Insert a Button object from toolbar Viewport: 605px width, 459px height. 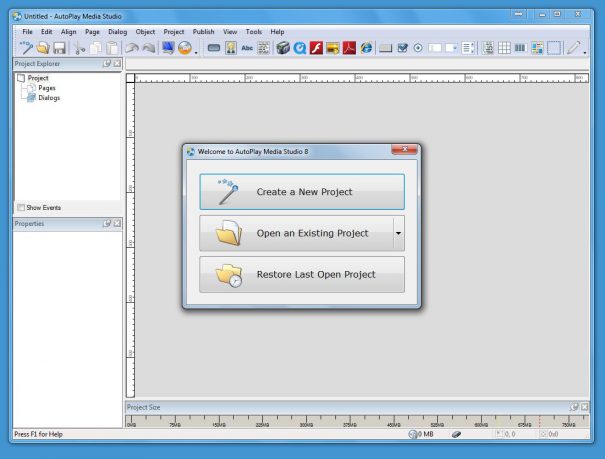coord(214,48)
